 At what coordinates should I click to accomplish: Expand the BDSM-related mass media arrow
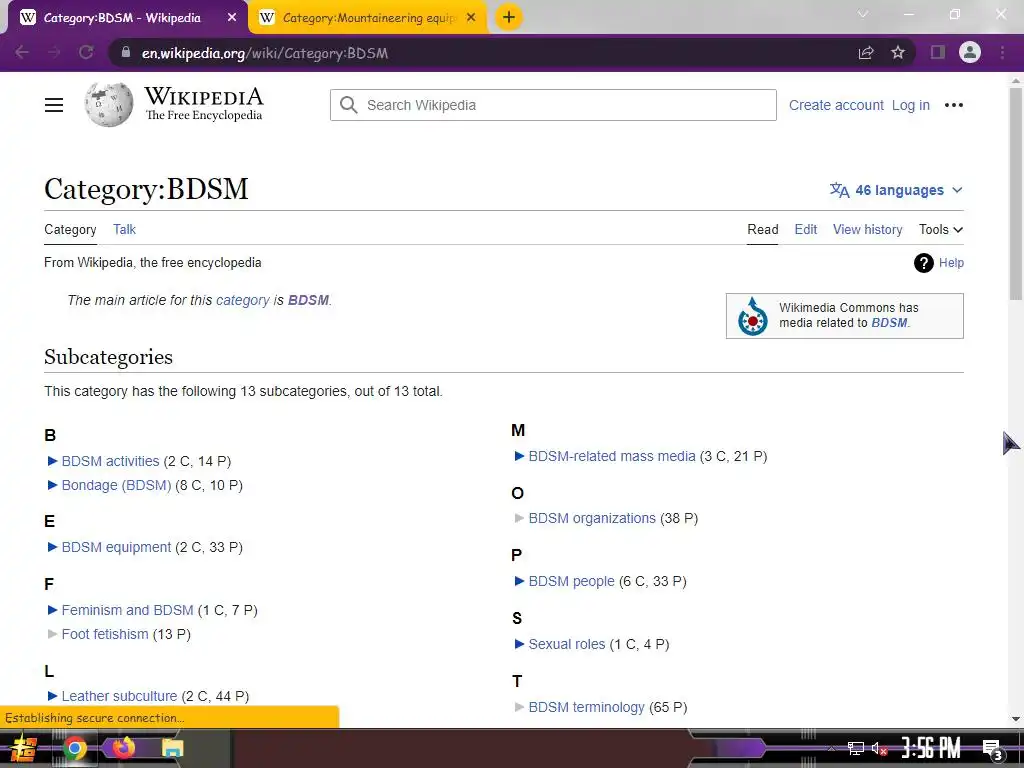pyautogui.click(x=519, y=456)
